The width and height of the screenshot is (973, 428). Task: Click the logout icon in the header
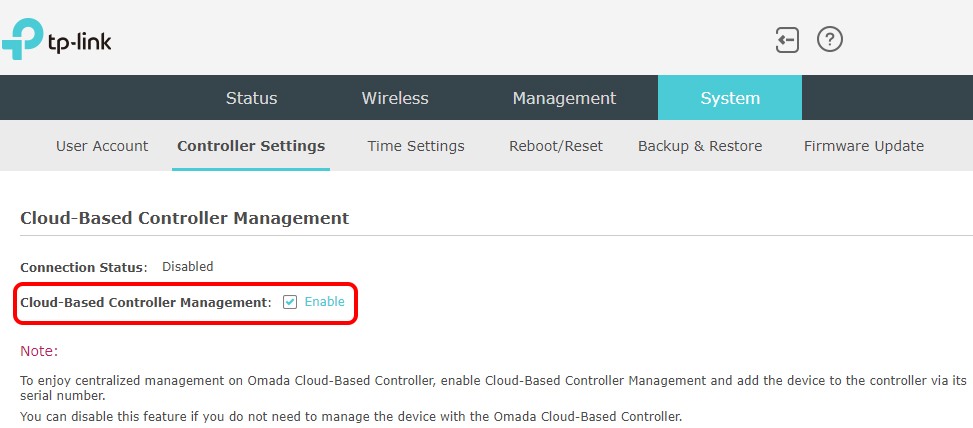787,40
